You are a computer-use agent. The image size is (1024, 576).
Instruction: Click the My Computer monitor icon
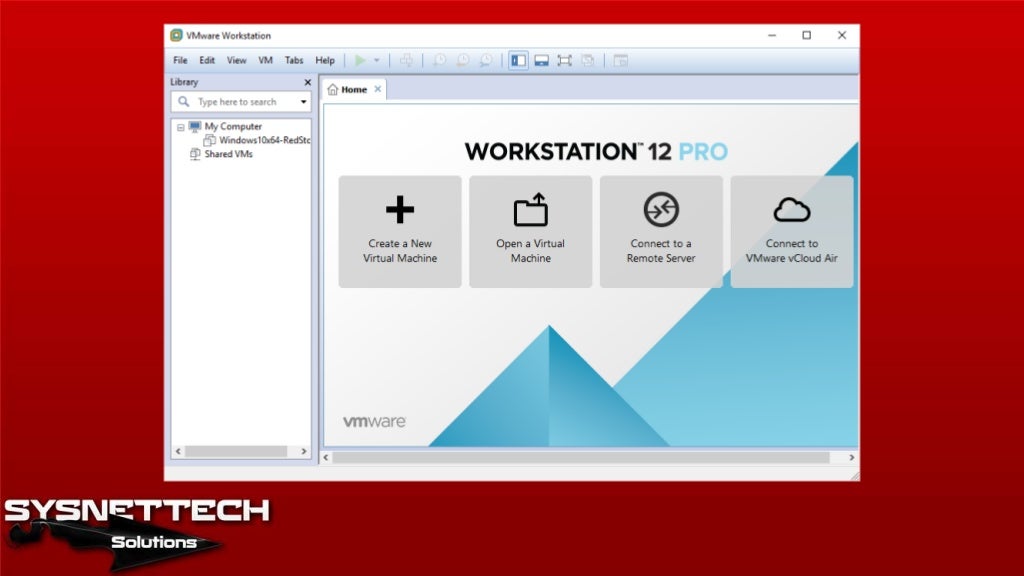[195, 126]
